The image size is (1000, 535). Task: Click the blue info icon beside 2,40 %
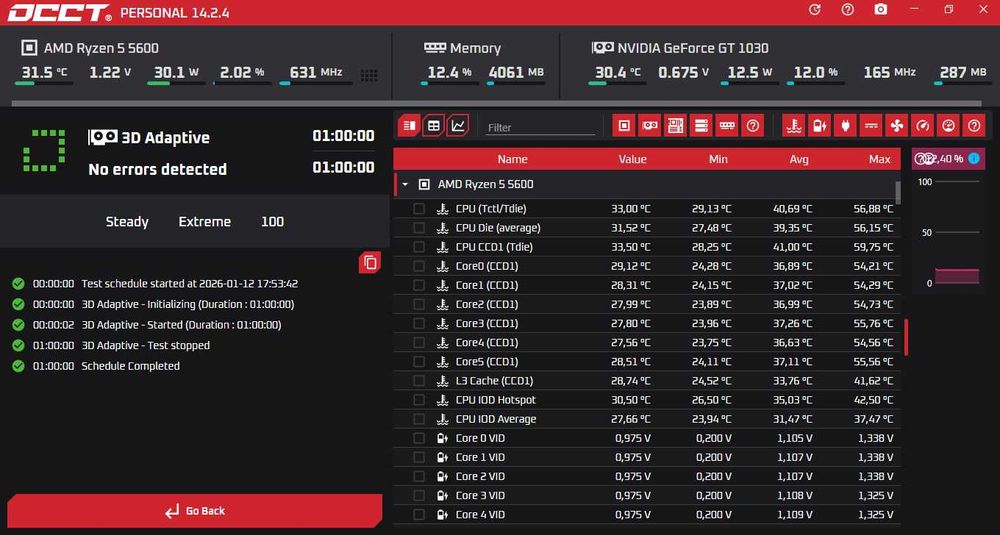pyautogui.click(x=974, y=158)
